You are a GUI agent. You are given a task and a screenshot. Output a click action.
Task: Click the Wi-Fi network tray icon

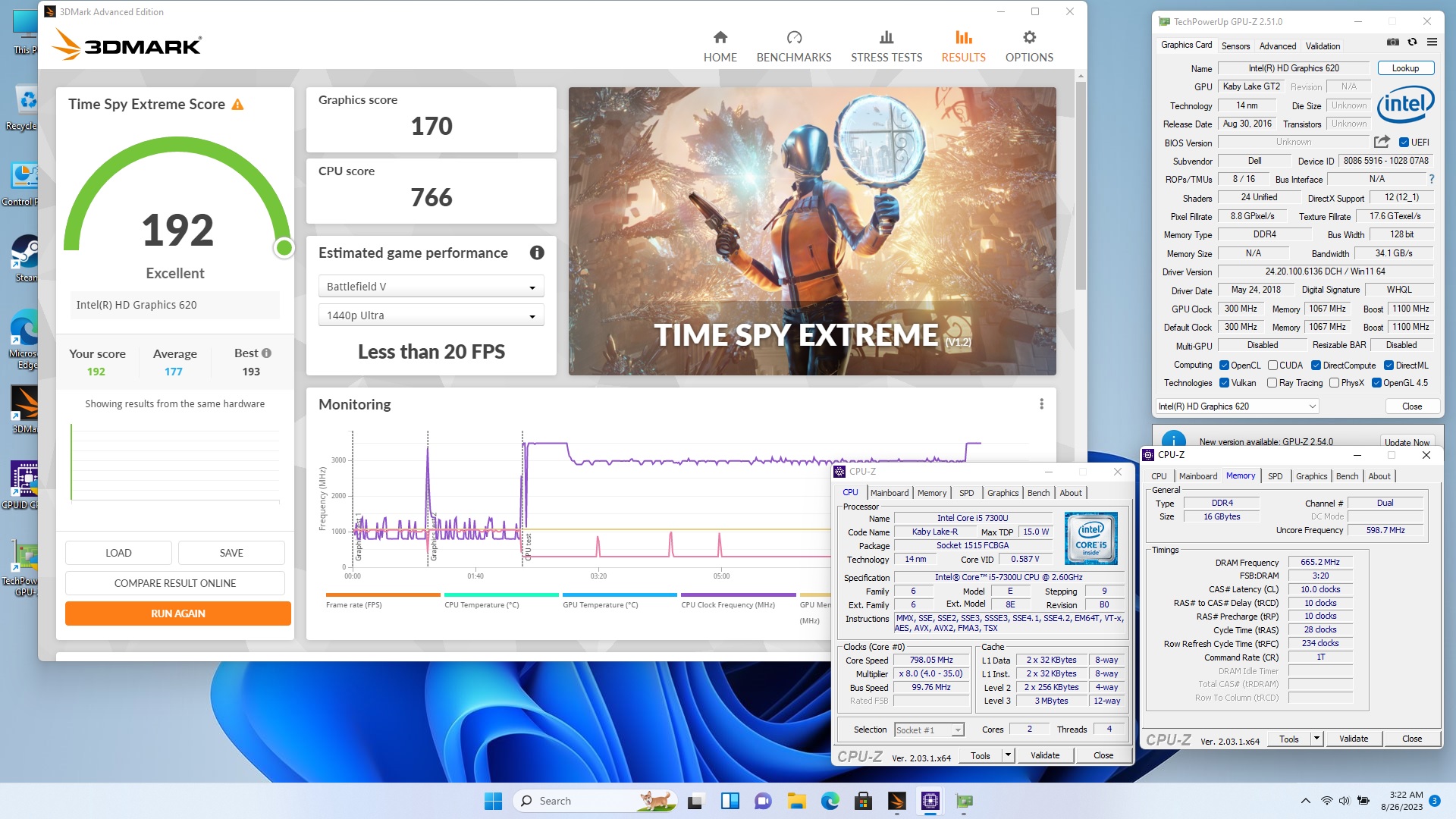pos(1326,801)
